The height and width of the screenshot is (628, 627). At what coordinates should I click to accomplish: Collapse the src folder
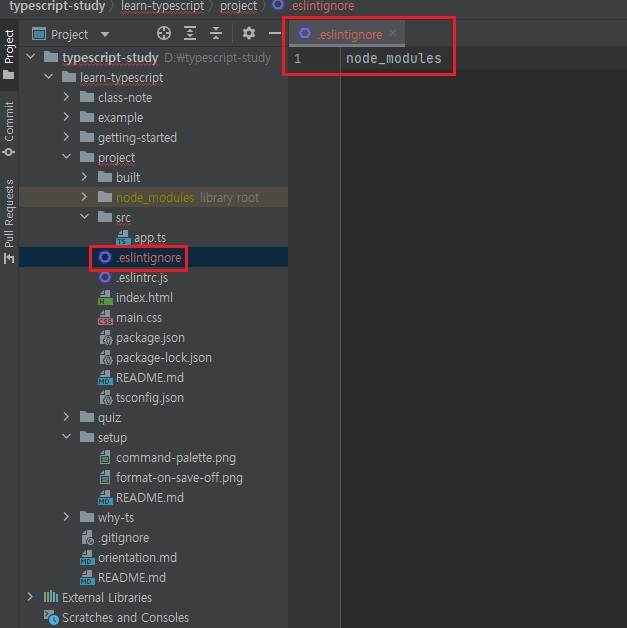tap(84, 217)
